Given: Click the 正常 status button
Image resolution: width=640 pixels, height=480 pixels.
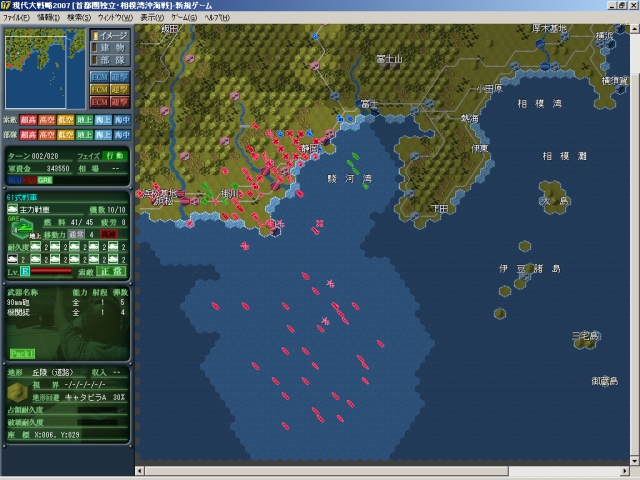Looking at the screenshot, I should 111,271.
